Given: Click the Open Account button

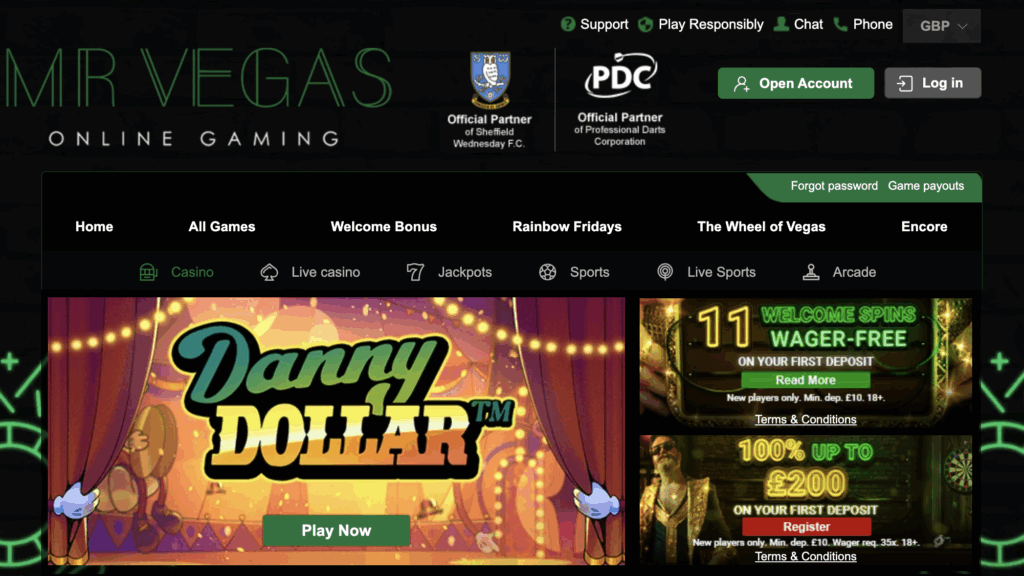Looking at the screenshot, I should coord(795,83).
